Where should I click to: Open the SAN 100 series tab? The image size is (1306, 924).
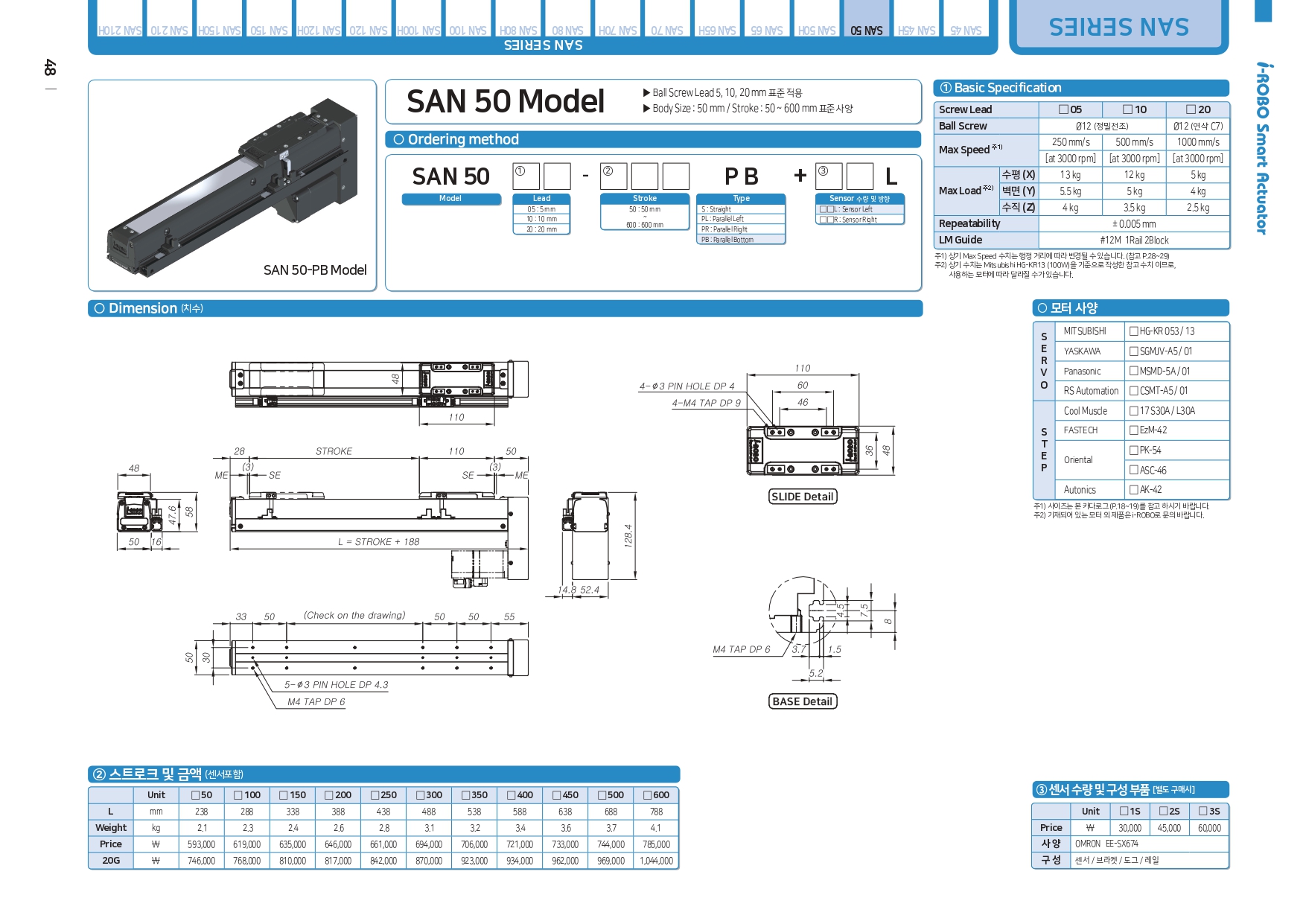point(468,19)
